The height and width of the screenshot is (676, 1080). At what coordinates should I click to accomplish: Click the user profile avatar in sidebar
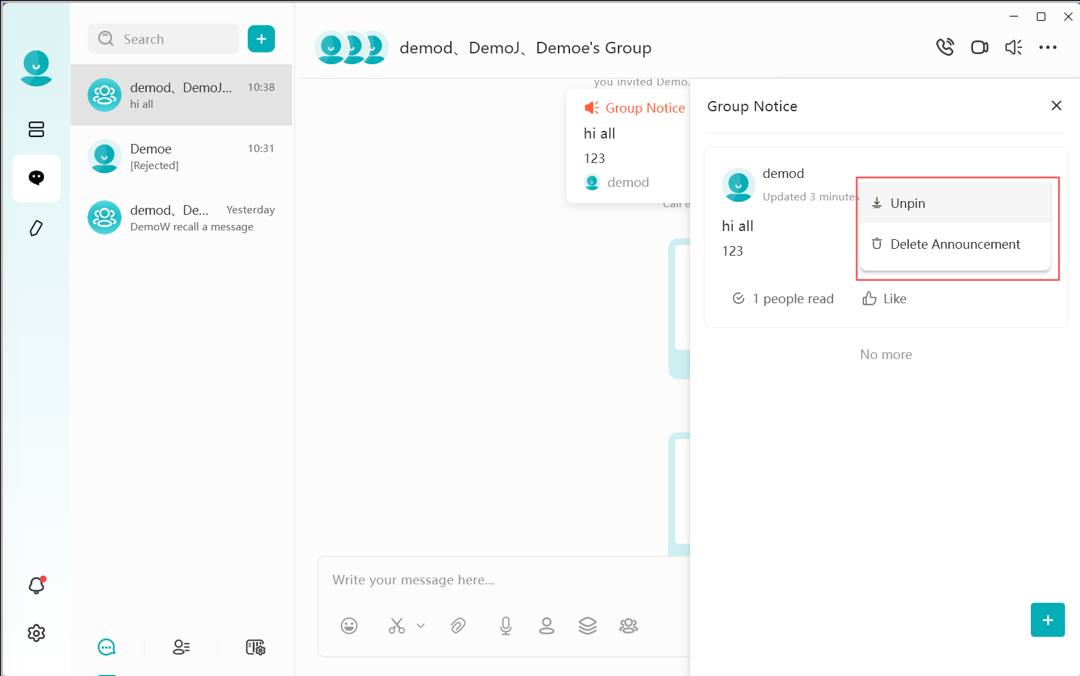36,68
